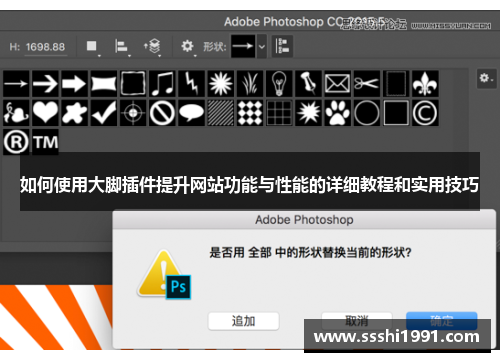Viewport: 500px width, 362px height.
Task: Select the prohibition no-sign shape
Action: pos(162,113)
